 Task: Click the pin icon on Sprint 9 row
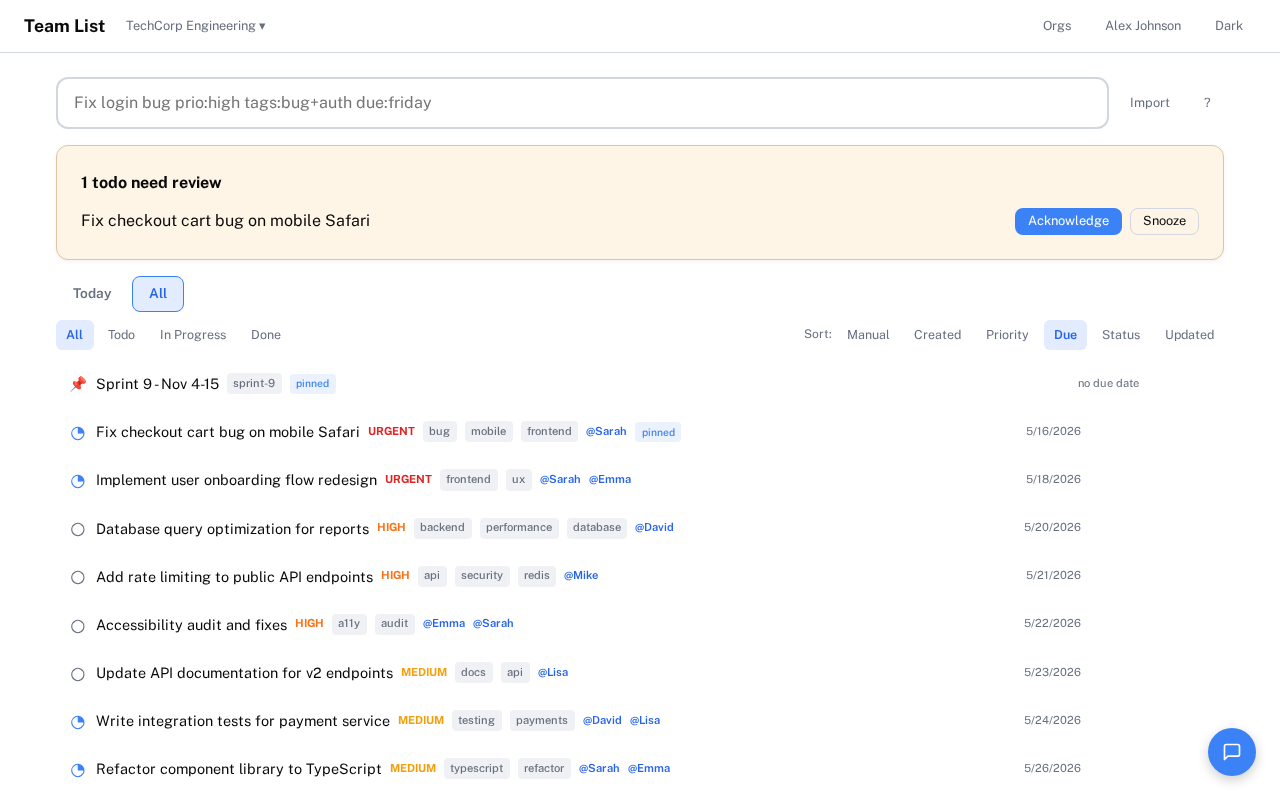click(x=78, y=384)
